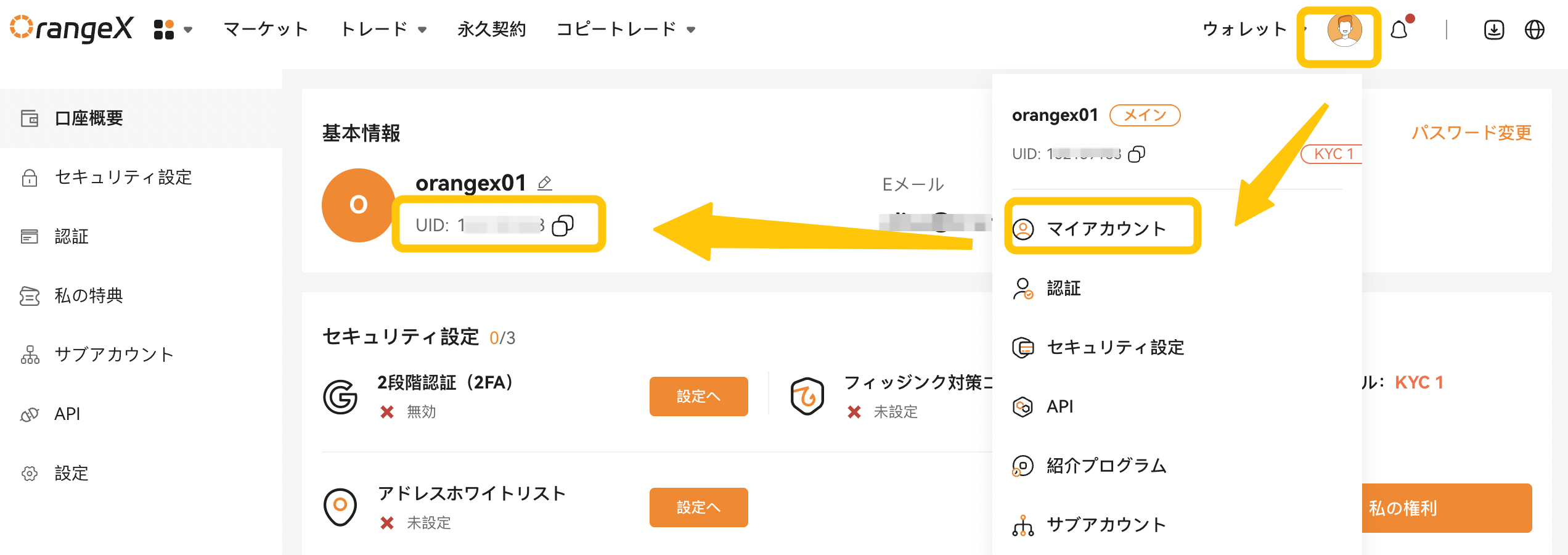The width and height of the screenshot is (1568, 555).
Task: Click the notification bell icon
Action: pos(1399,30)
